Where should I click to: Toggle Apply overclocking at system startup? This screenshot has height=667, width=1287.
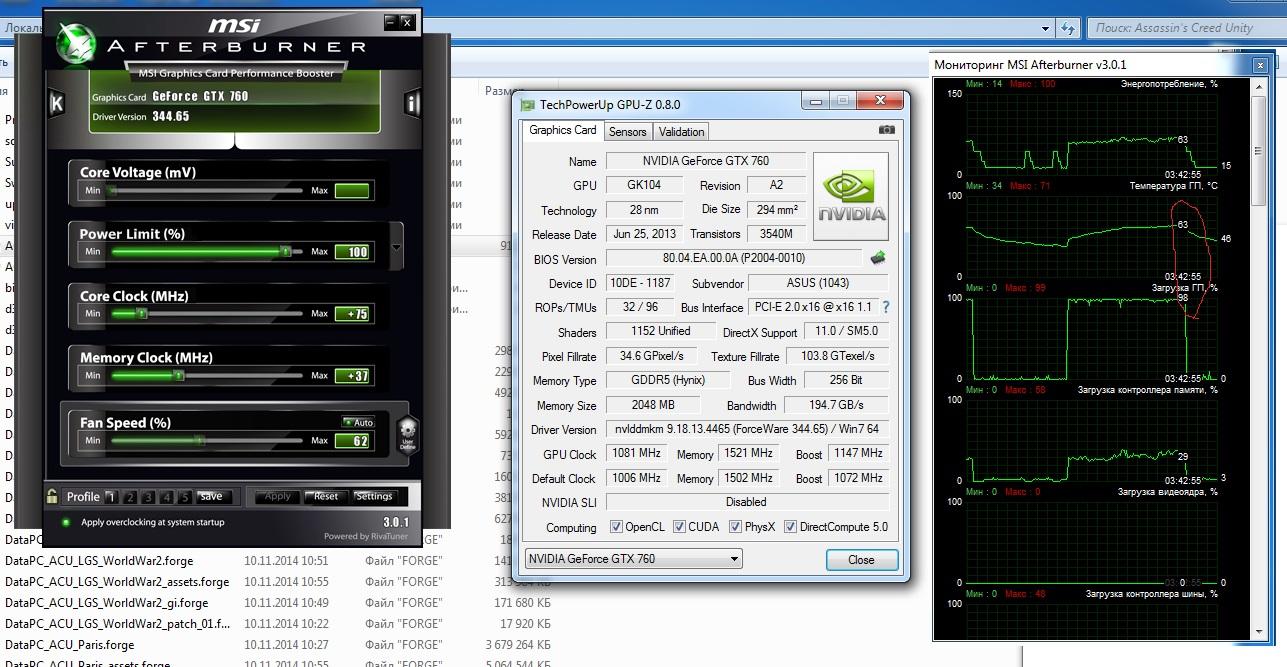pos(66,522)
